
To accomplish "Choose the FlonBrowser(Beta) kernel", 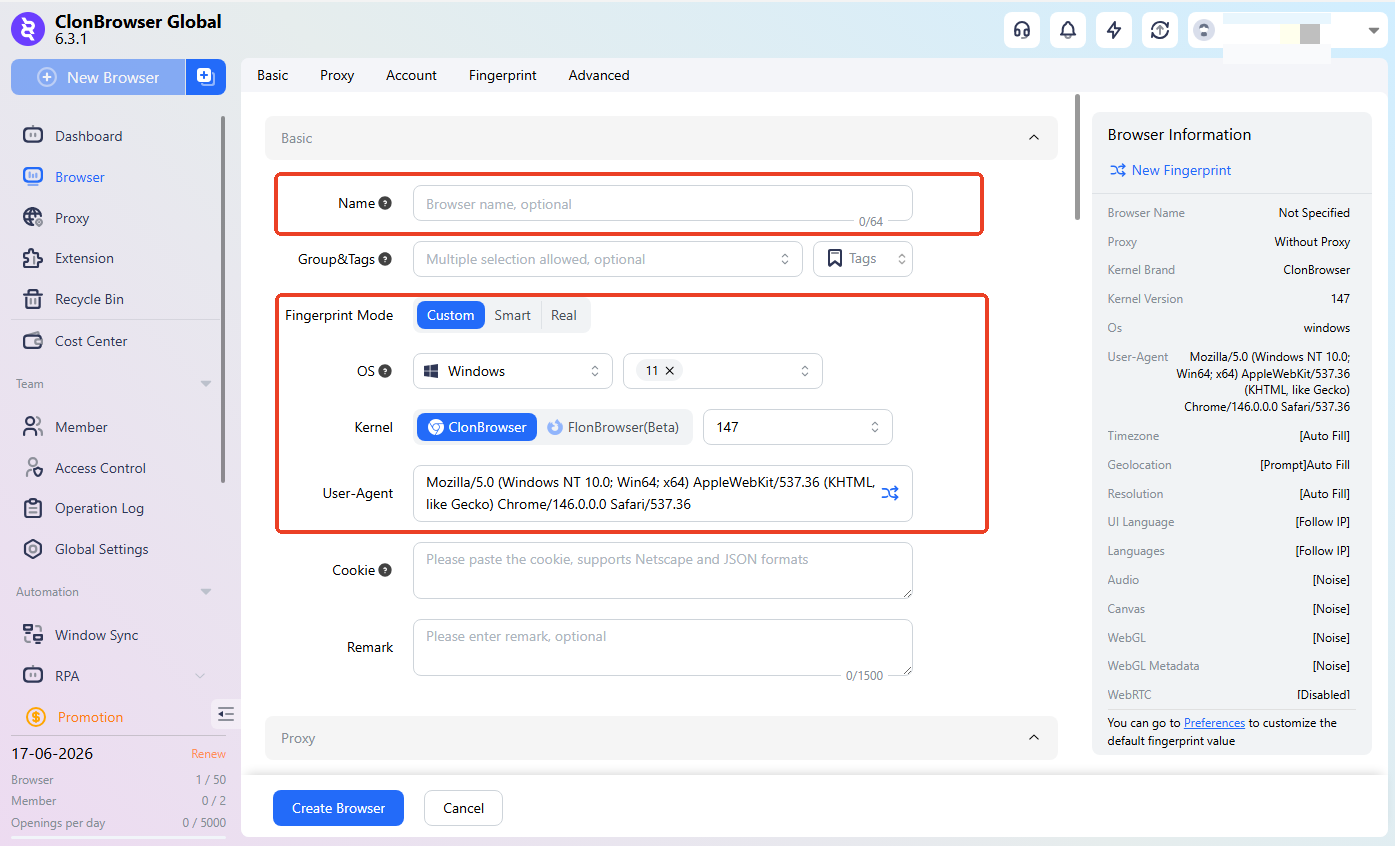I will [614, 427].
